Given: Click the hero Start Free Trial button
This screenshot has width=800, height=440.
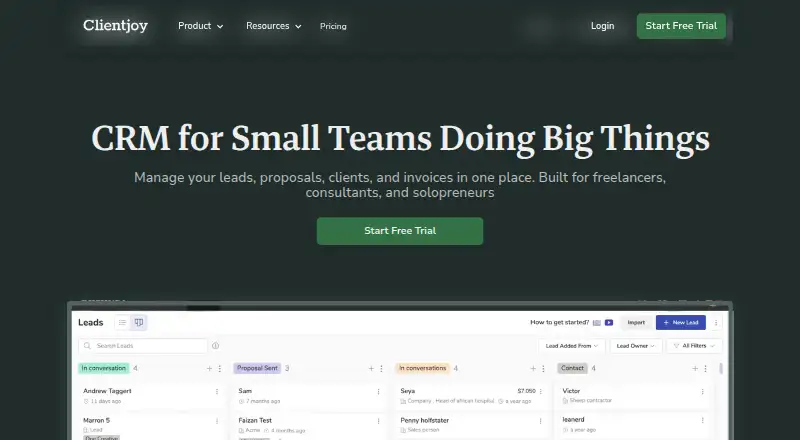Looking at the screenshot, I should pyautogui.click(x=400, y=231).
